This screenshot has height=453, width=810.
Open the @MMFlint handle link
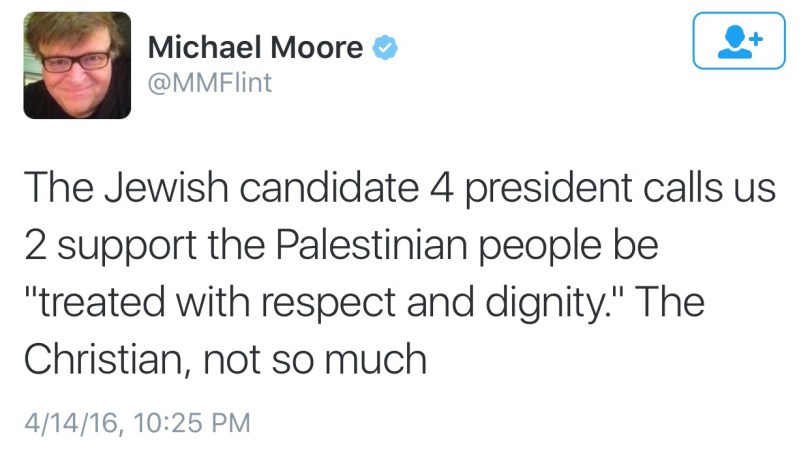coord(209,82)
